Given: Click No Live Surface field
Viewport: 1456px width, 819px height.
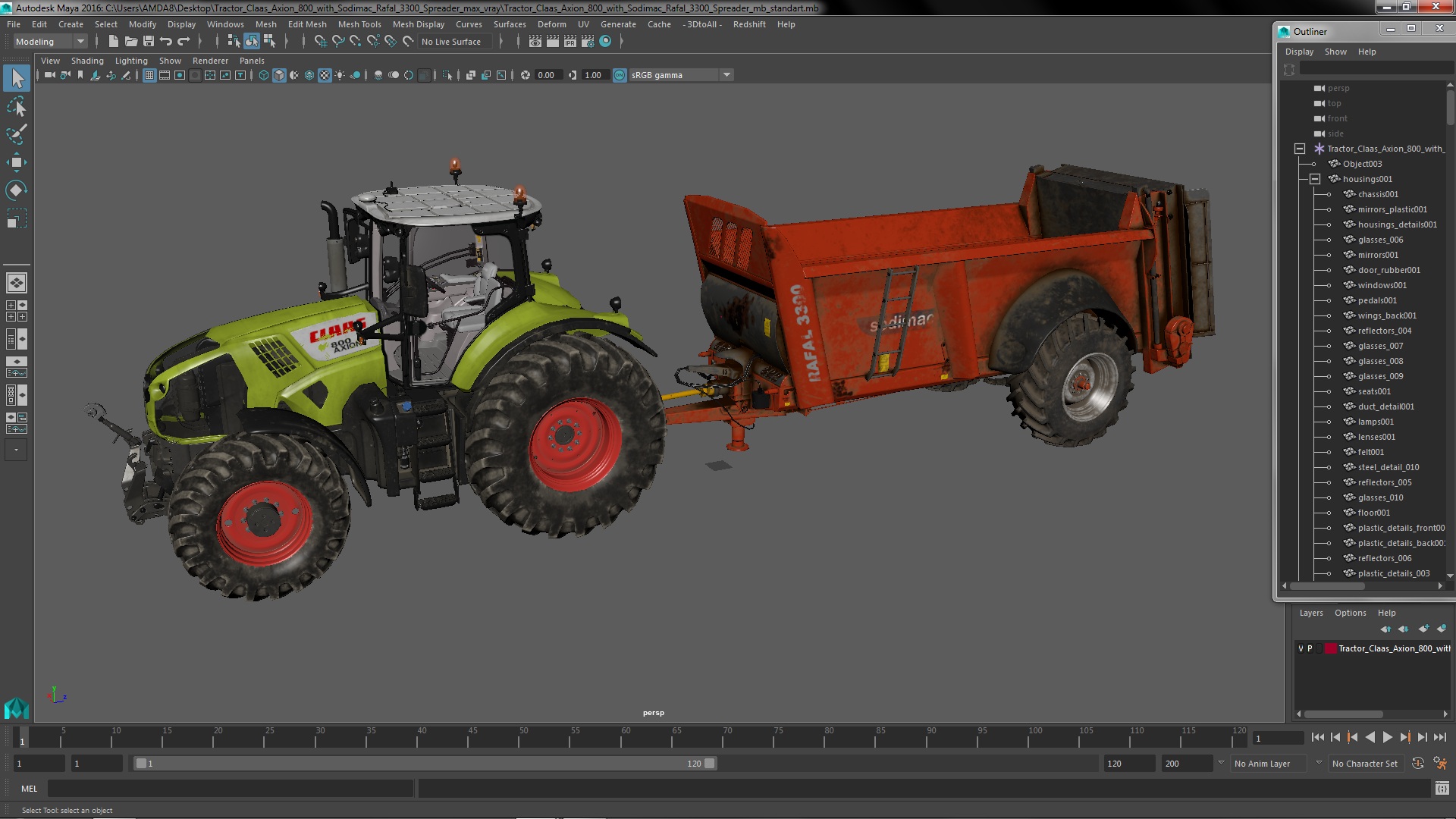Looking at the screenshot, I should click(x=456, y=42).
